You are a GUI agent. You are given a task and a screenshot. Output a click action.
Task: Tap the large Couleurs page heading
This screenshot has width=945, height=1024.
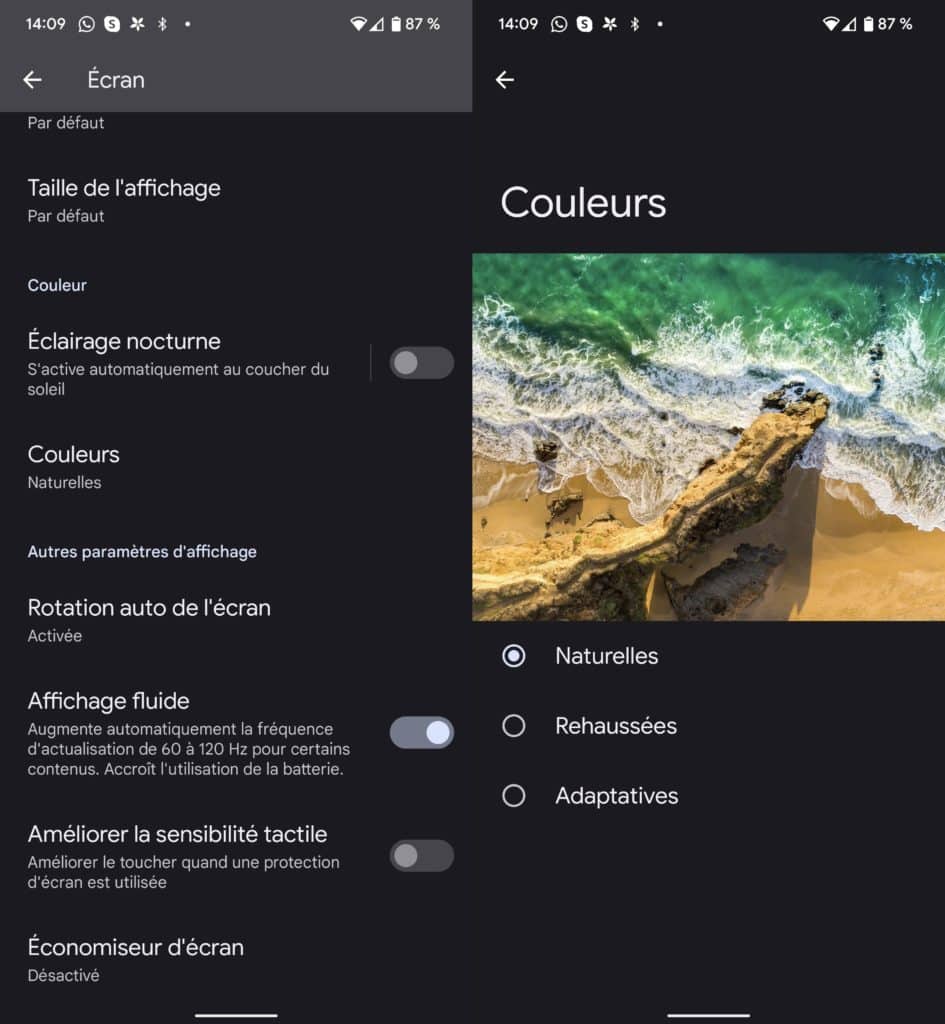[583, 202]
